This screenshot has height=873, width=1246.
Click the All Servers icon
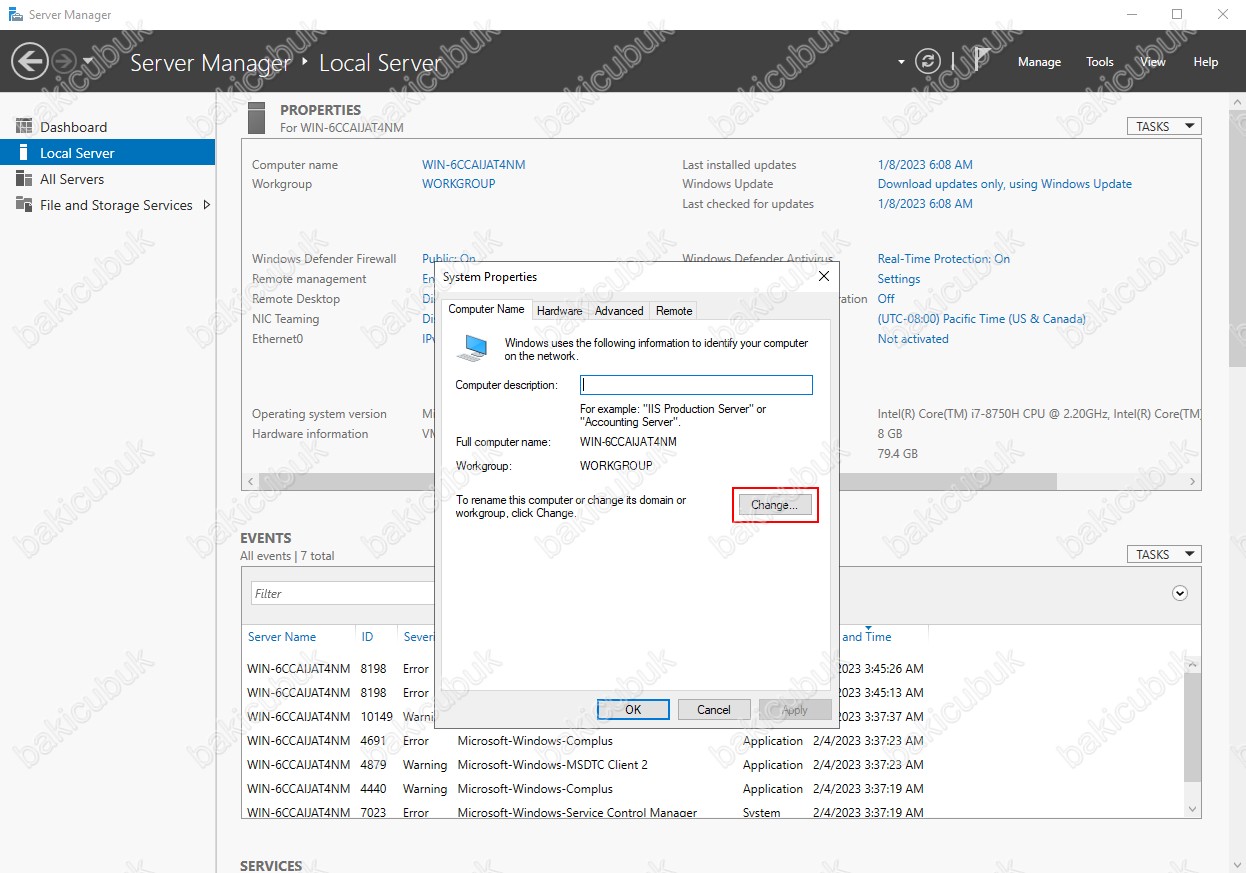click(x=24, y=179)
